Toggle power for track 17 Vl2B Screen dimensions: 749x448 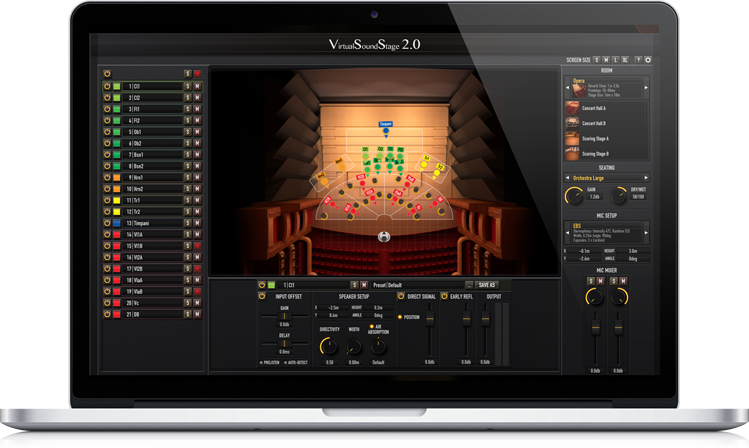[107, 269]
